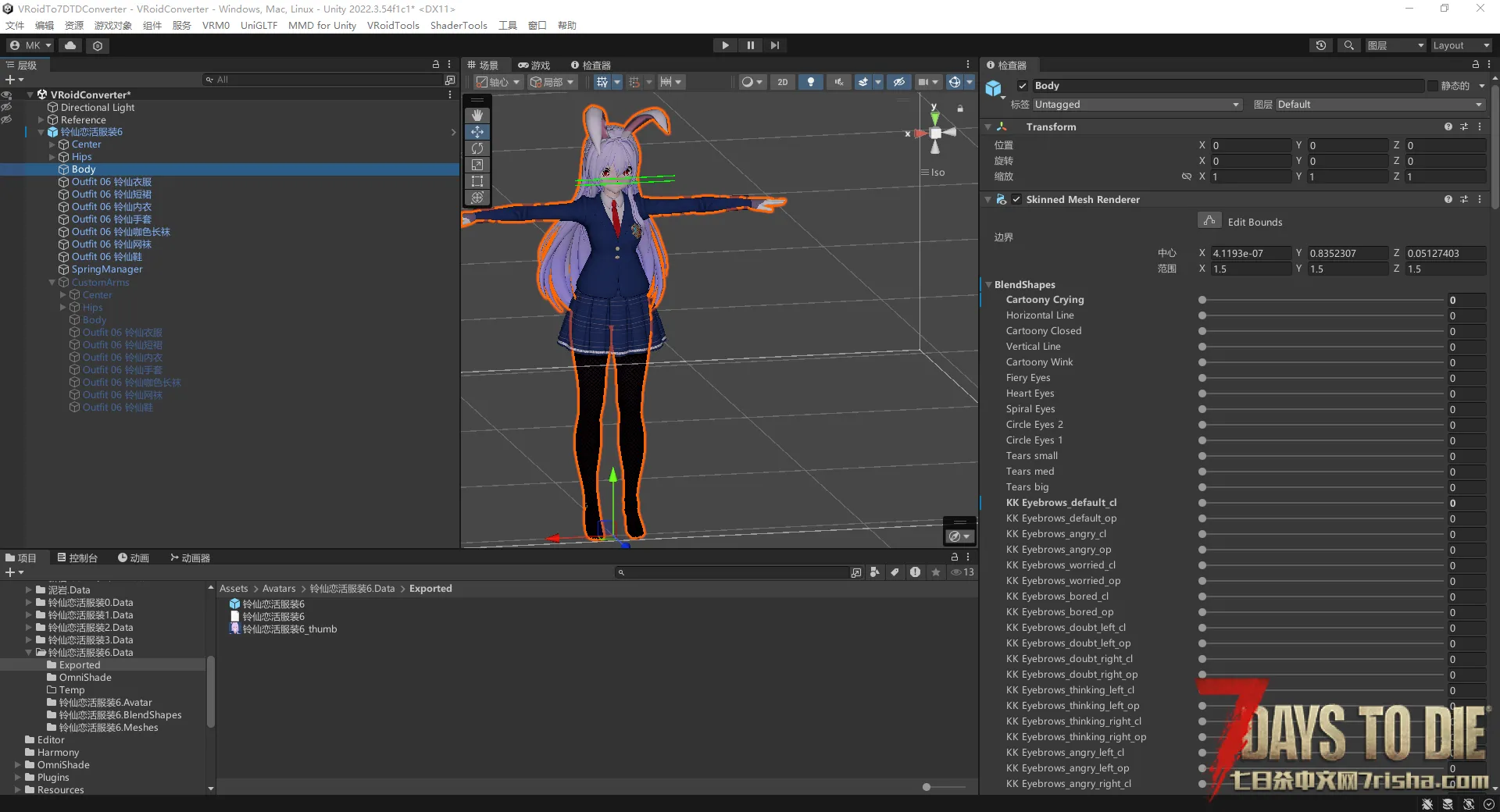Collapse the BlendShapes section
The image size is (1500, 812).
pyautogui.click(x=989, y=285)
